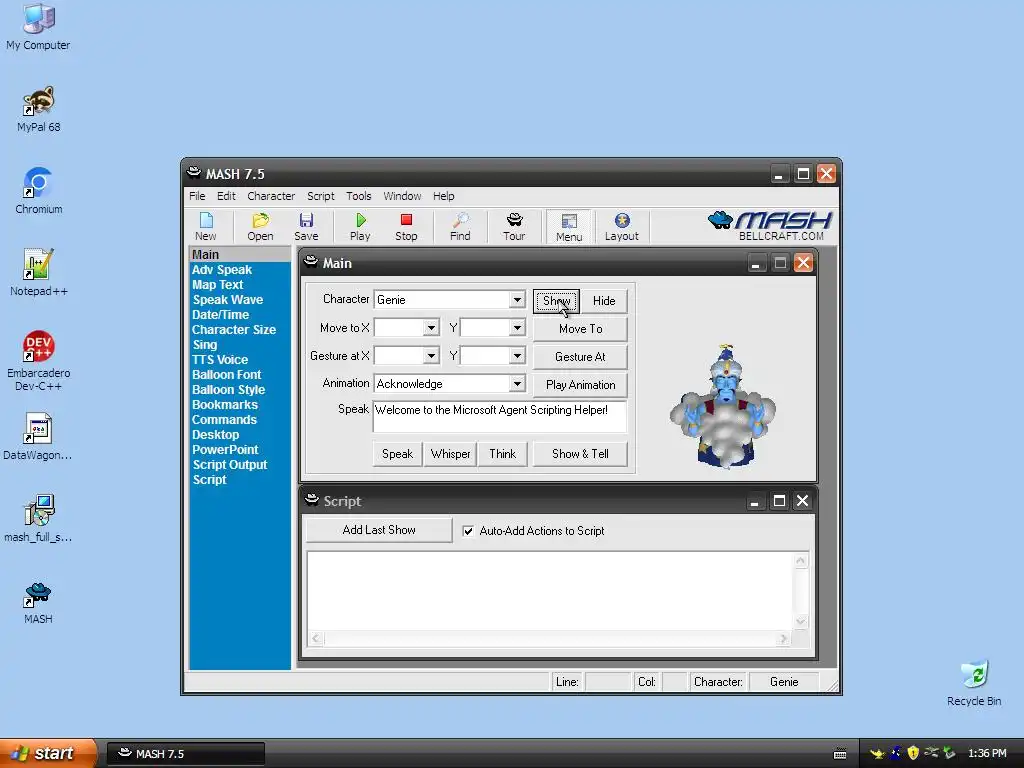Viewport: 1024px width, 768px height.
Task: Open the File menu
Action: (197, 196)
